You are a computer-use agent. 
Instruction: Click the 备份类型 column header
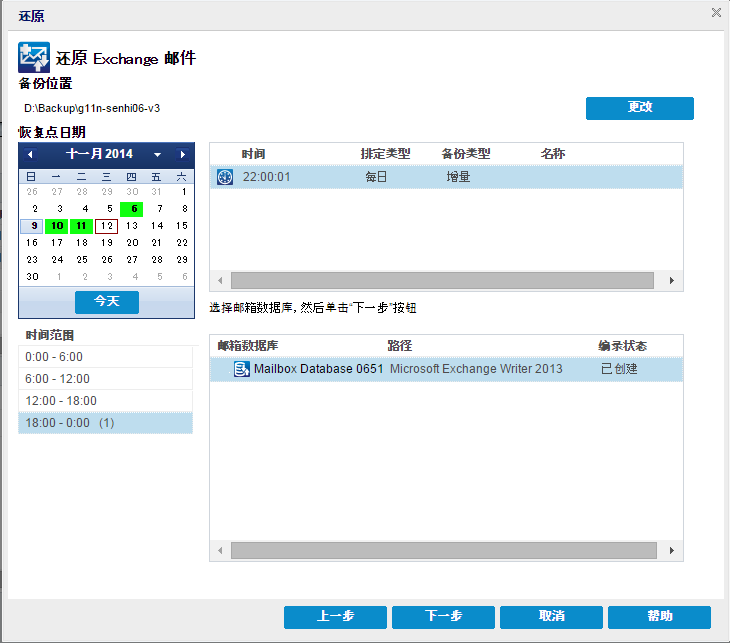pos(466,154)
